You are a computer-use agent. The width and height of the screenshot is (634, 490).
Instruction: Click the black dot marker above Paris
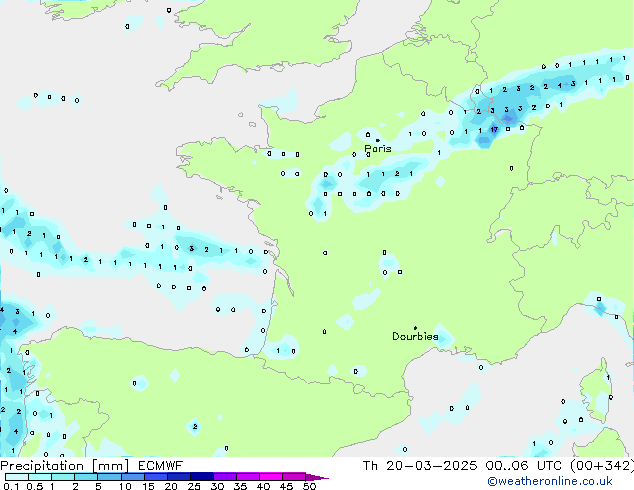click(x=378, y=140)
